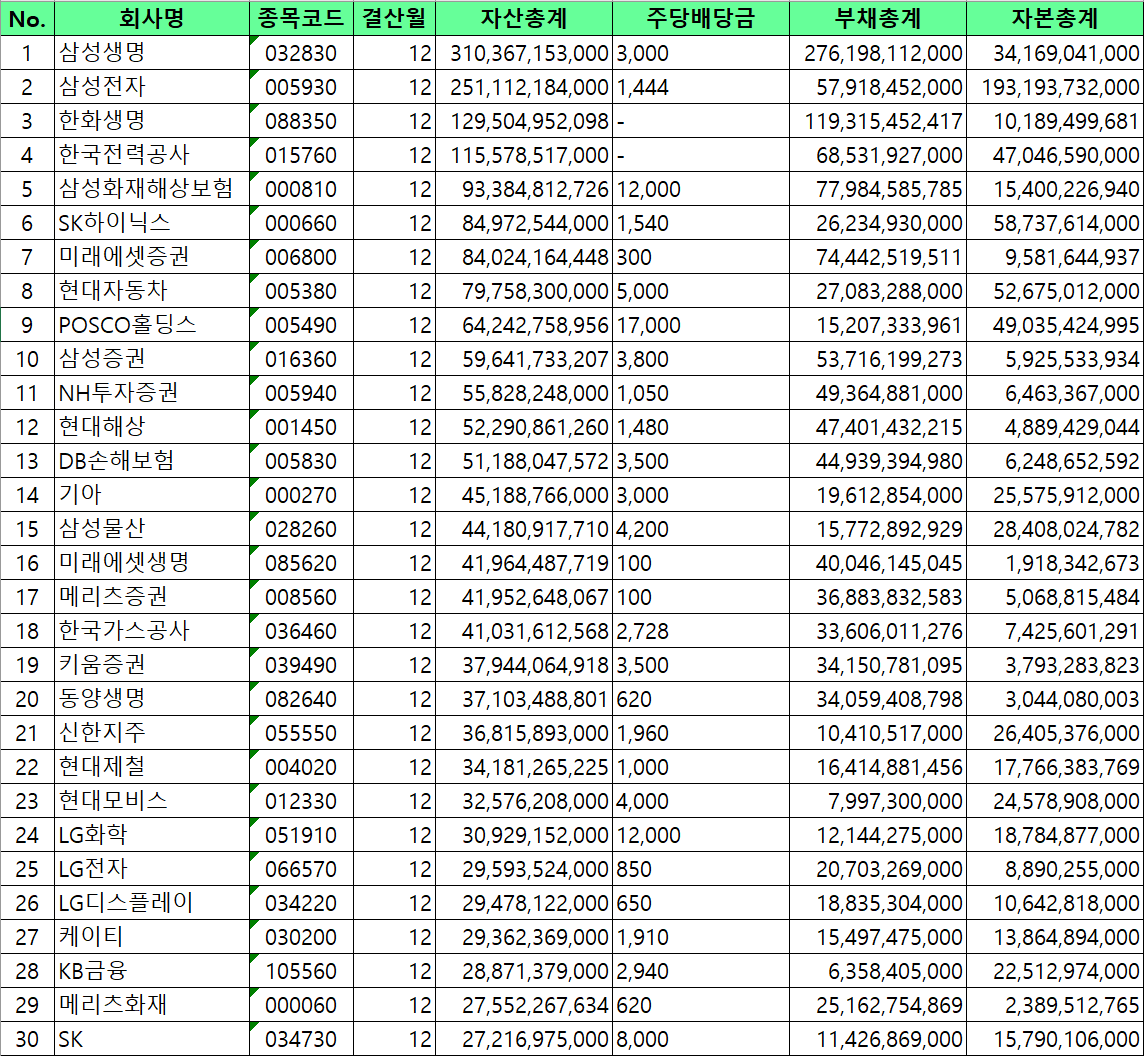Viewport: 1144px width, 1056px height.
Task: Select the DB손해보험 cell
Action: [x=152, y=460]
